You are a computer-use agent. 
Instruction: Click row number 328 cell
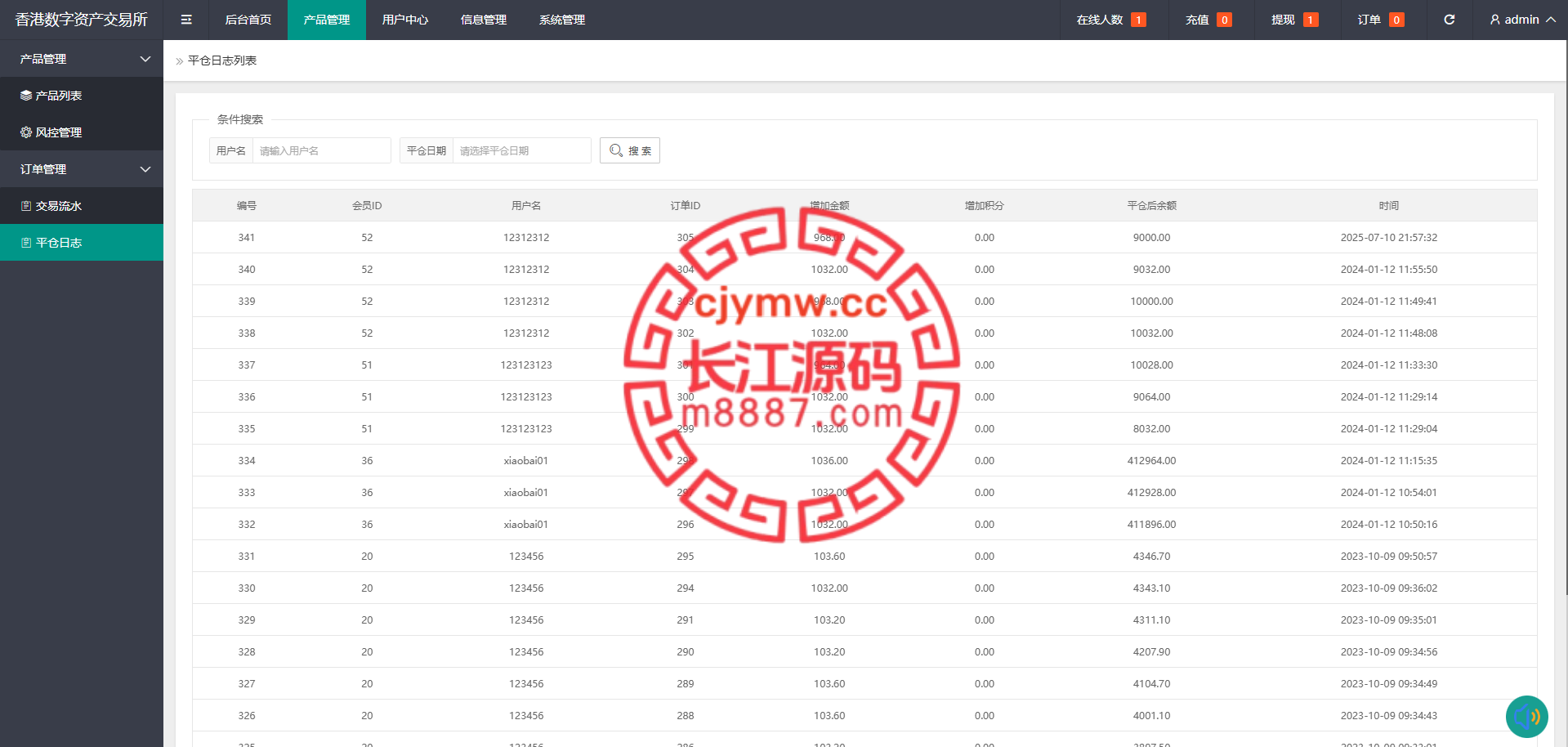[247, 652]
